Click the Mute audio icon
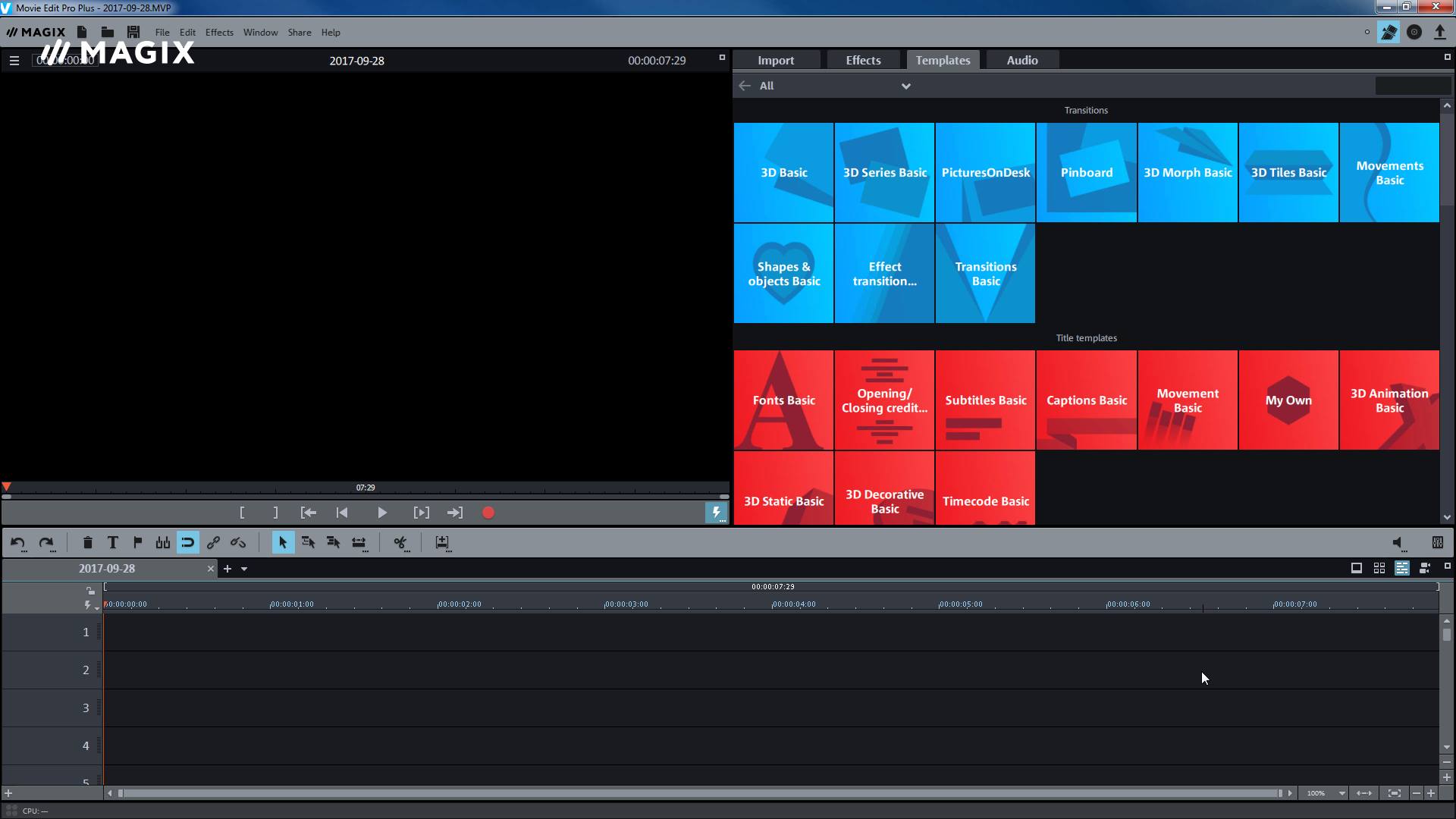1456x819 pixels. tap(1397, 542)
